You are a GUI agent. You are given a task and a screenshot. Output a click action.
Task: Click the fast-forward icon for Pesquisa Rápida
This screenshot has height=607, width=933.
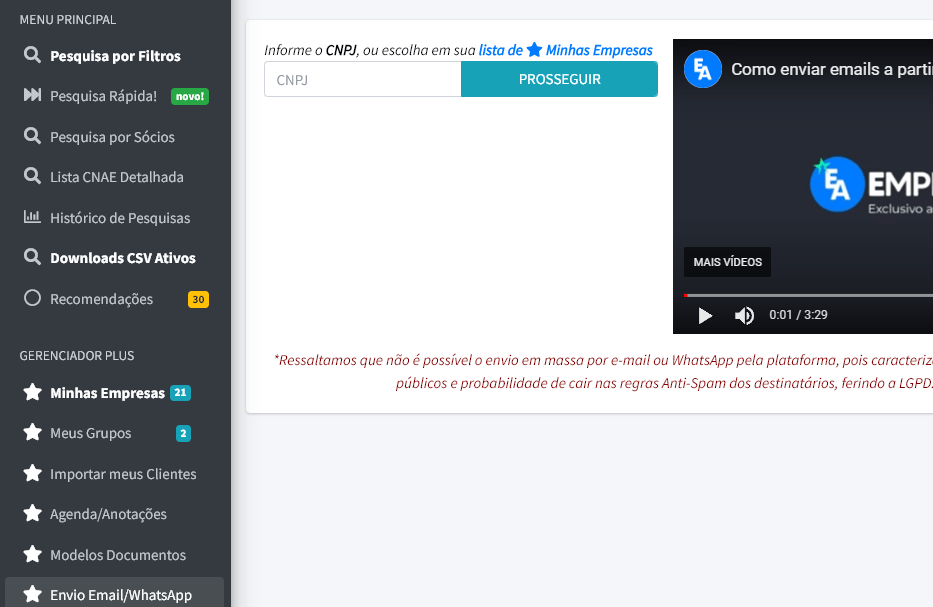(32, 96)
